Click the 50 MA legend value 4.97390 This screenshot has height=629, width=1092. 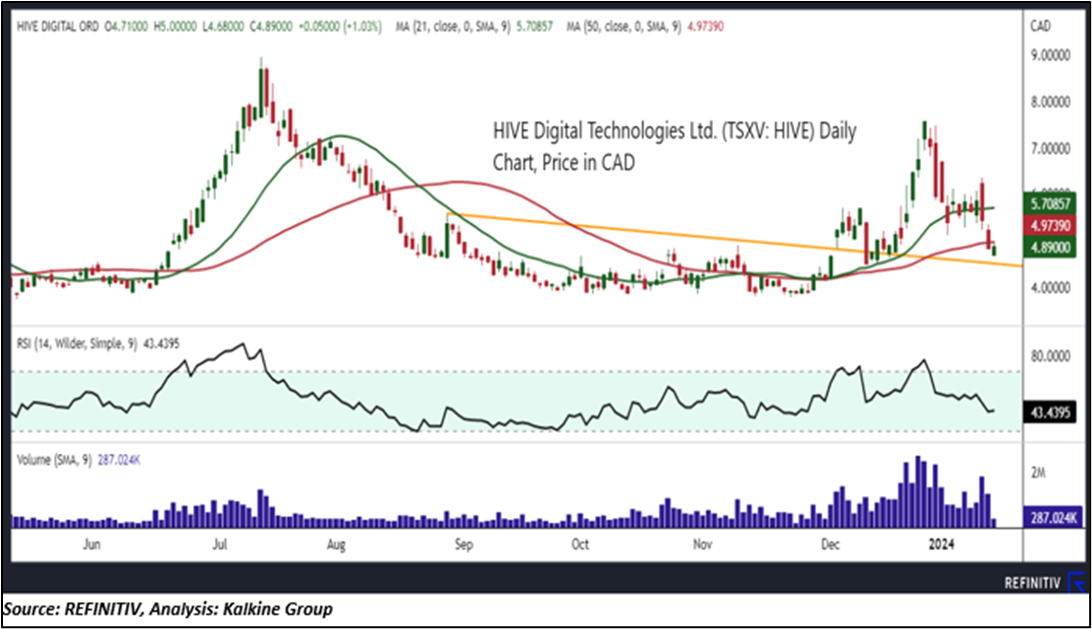705,27
